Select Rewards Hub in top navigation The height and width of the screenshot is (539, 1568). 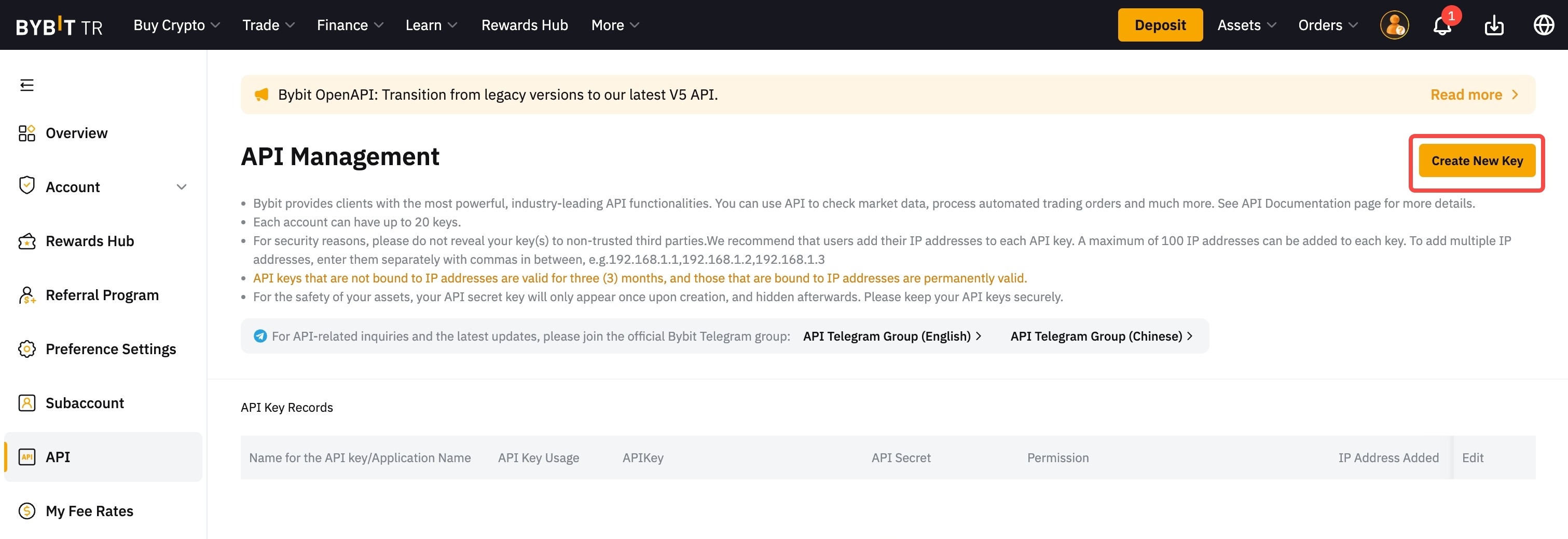click(524, 25)
